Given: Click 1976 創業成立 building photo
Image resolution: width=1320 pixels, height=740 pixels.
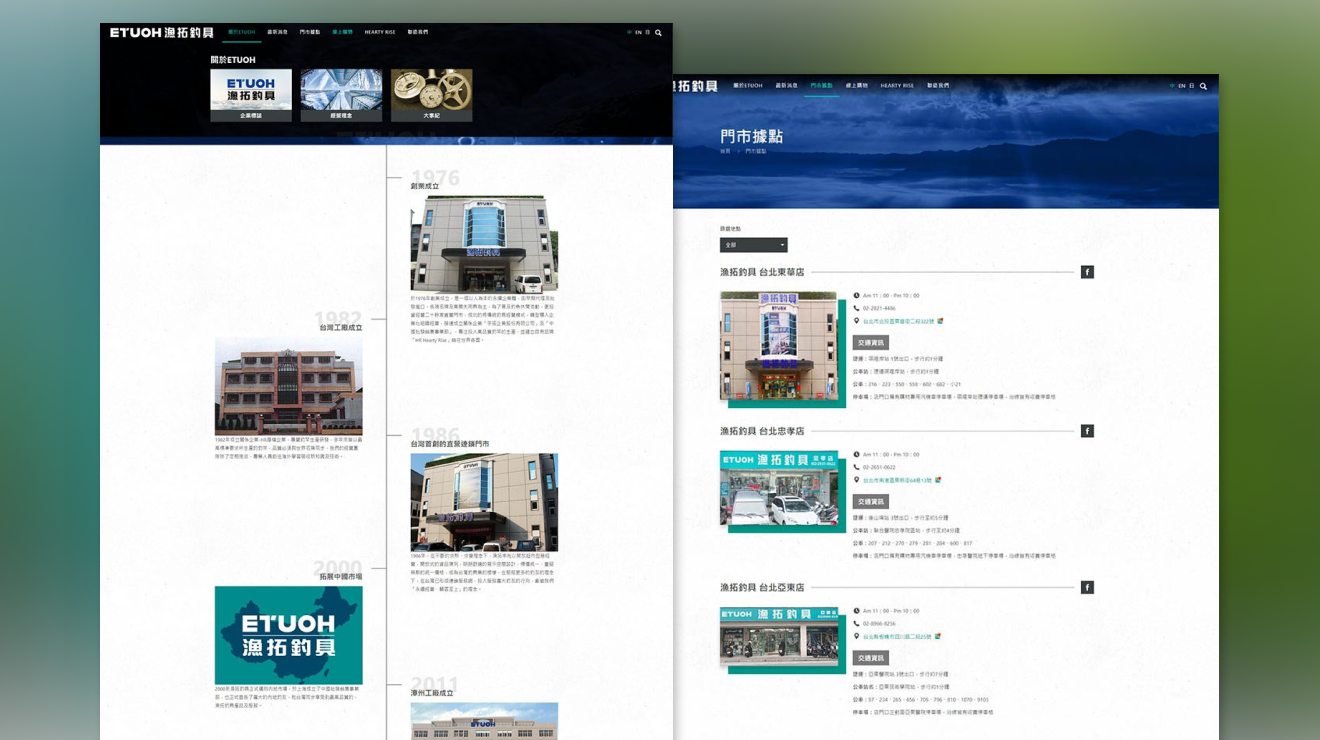Looking at the screenshot, I should [484, 243].
